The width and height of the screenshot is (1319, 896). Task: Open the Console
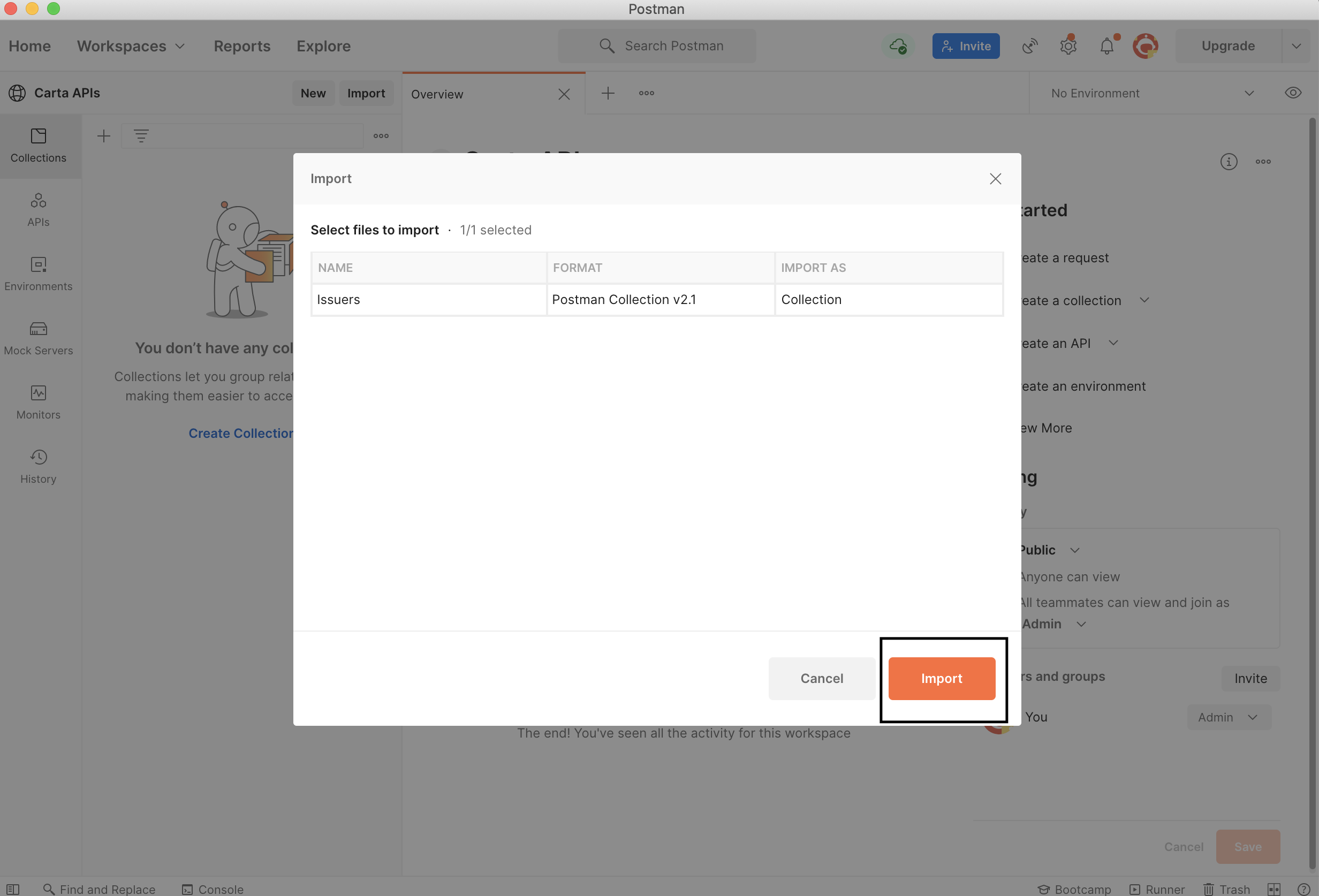coord(213,889)
